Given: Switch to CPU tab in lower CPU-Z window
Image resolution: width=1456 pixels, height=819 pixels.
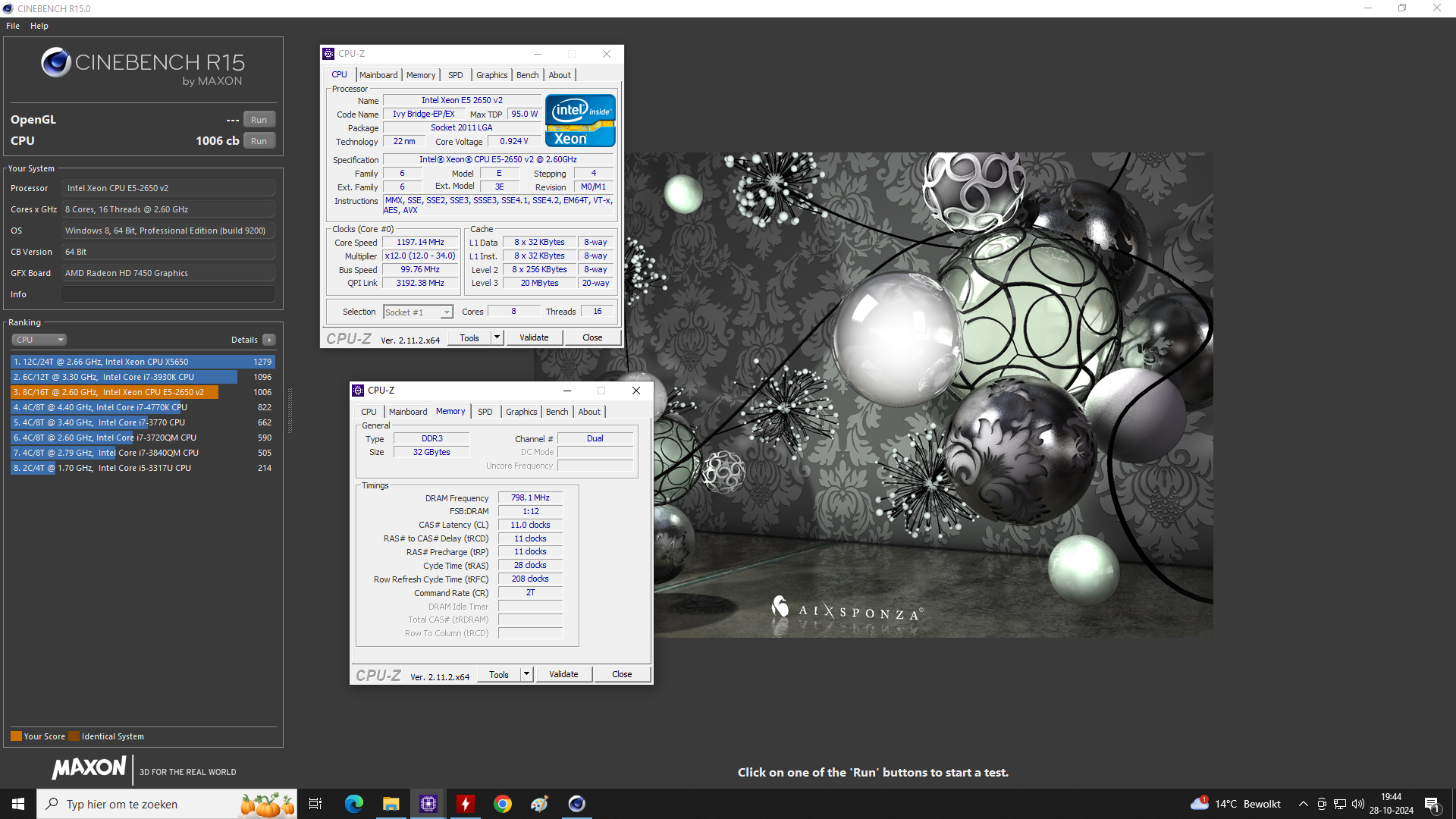Looking at the screenshot, I should [x=369, y=412].
